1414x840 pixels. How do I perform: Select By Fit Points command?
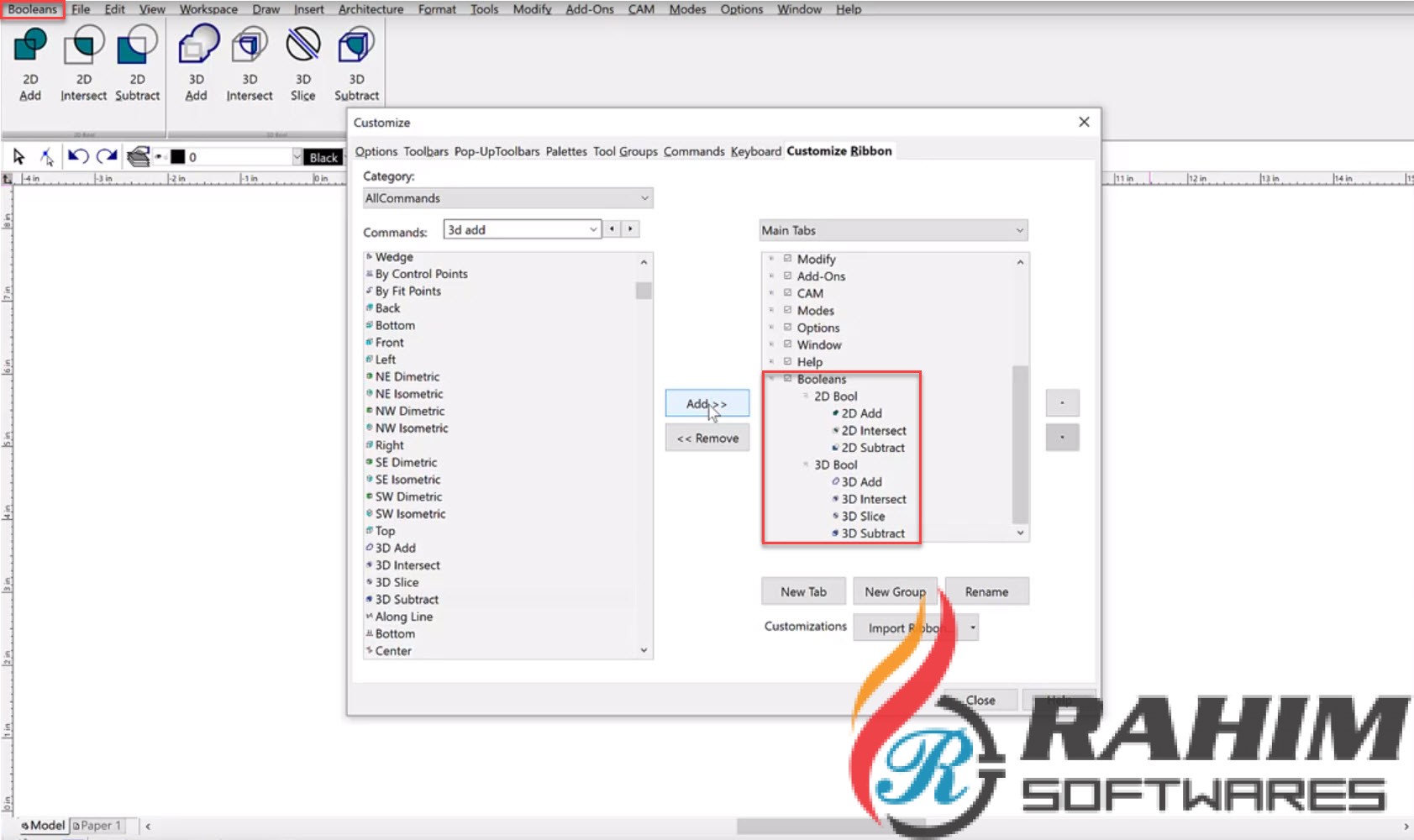[x=407, y=291]
